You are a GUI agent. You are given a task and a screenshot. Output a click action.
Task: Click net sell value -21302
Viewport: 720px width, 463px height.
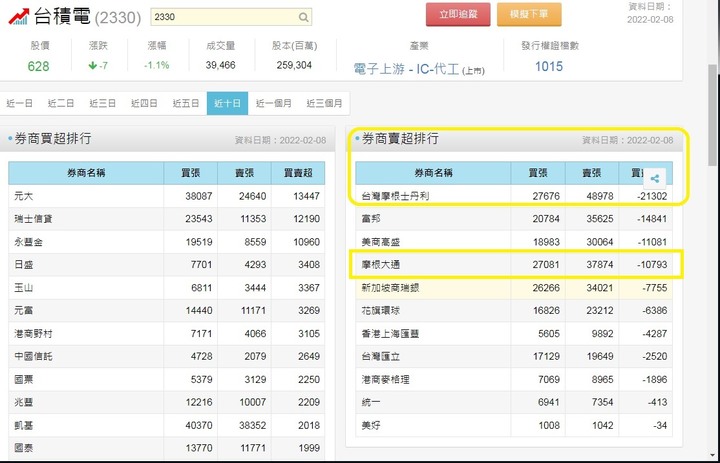(652, 196)
